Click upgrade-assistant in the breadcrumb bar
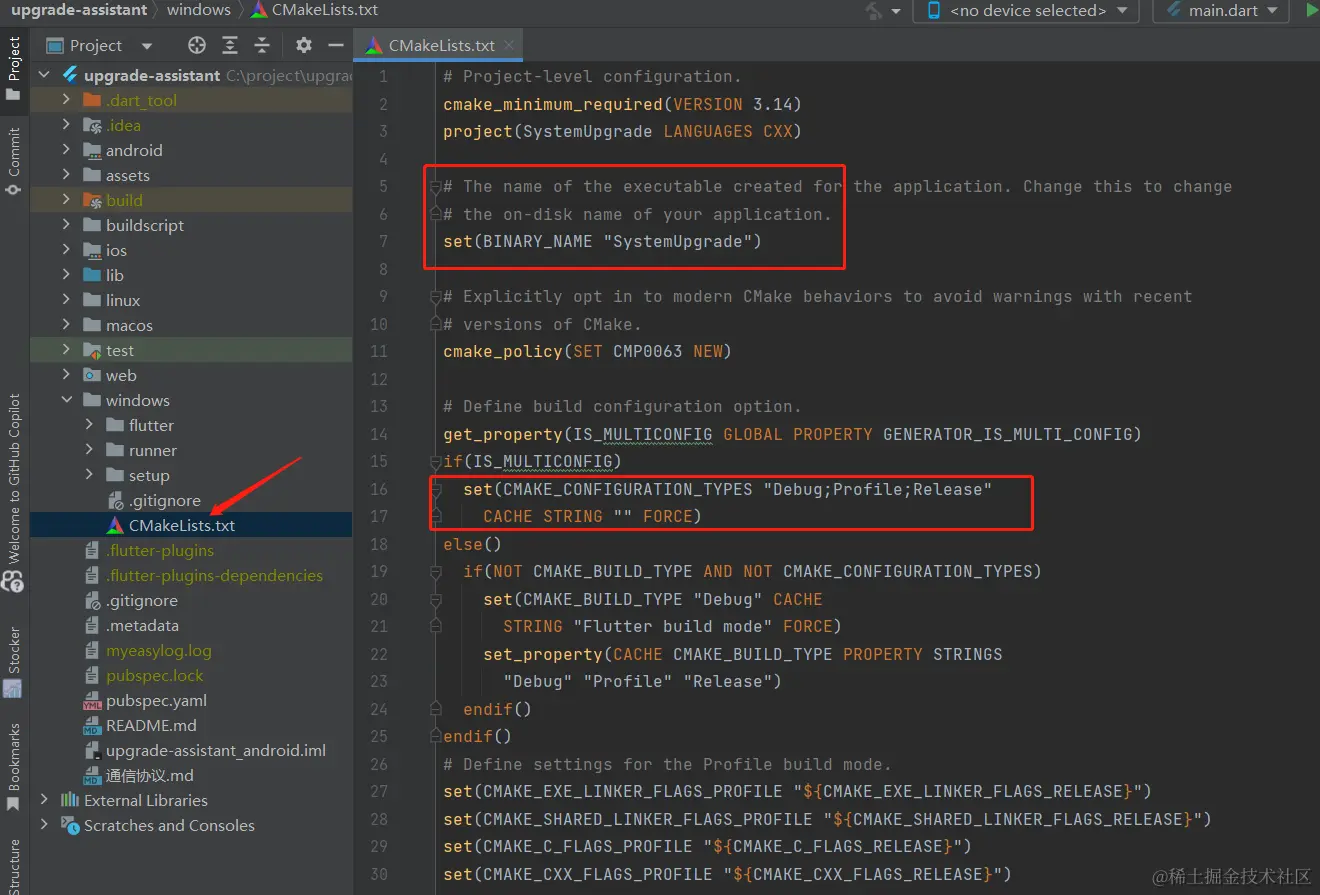The width and height of the screenshot is (1320, 895). [x=79, y=10]
